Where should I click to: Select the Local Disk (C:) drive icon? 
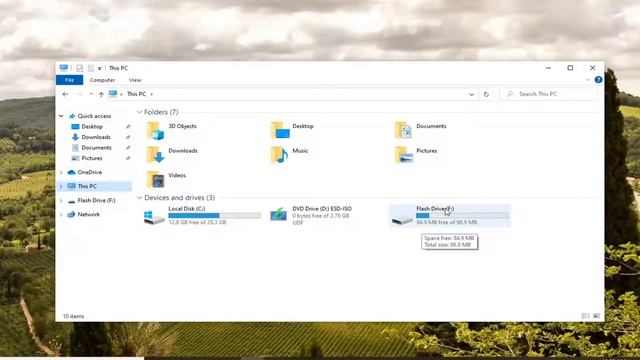point(154,217)
